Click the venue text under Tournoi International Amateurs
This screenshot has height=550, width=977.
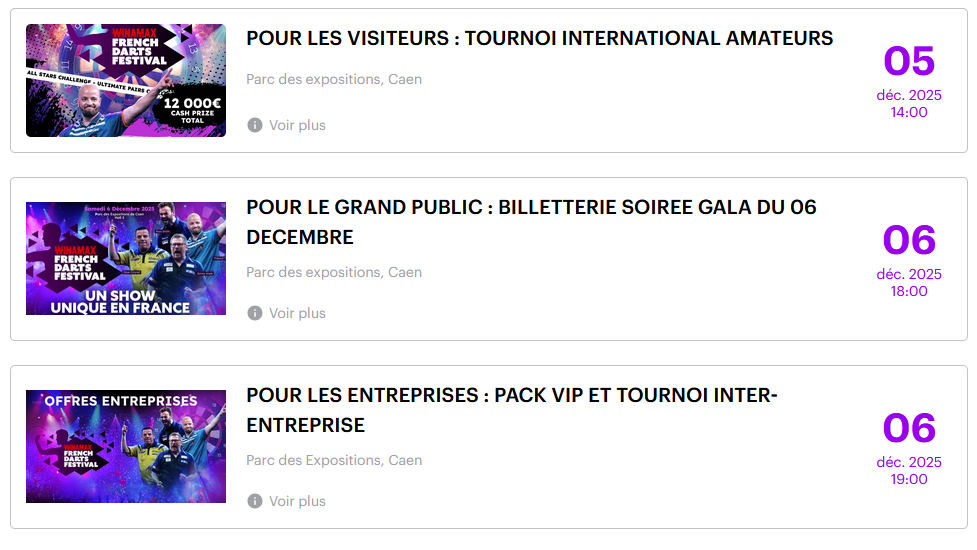334,79
